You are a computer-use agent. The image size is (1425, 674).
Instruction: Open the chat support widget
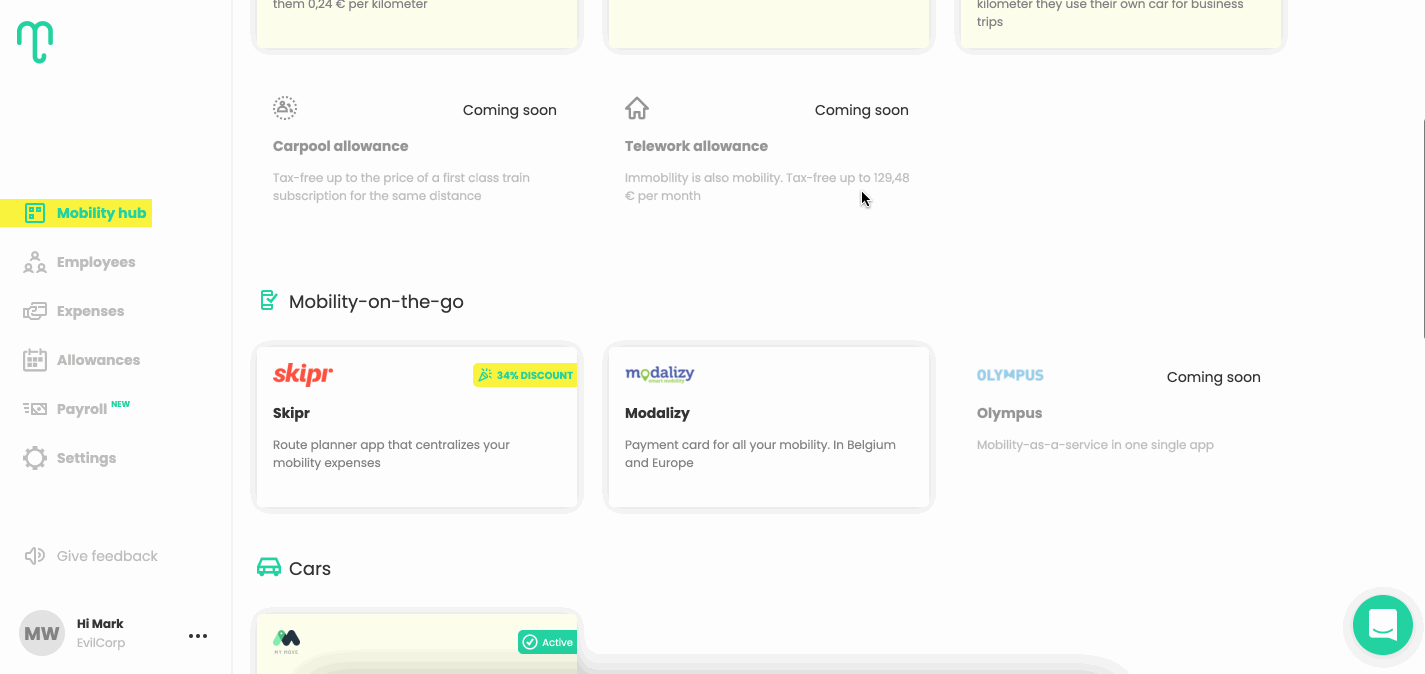pyautogui.click(x=1383, y=625)
